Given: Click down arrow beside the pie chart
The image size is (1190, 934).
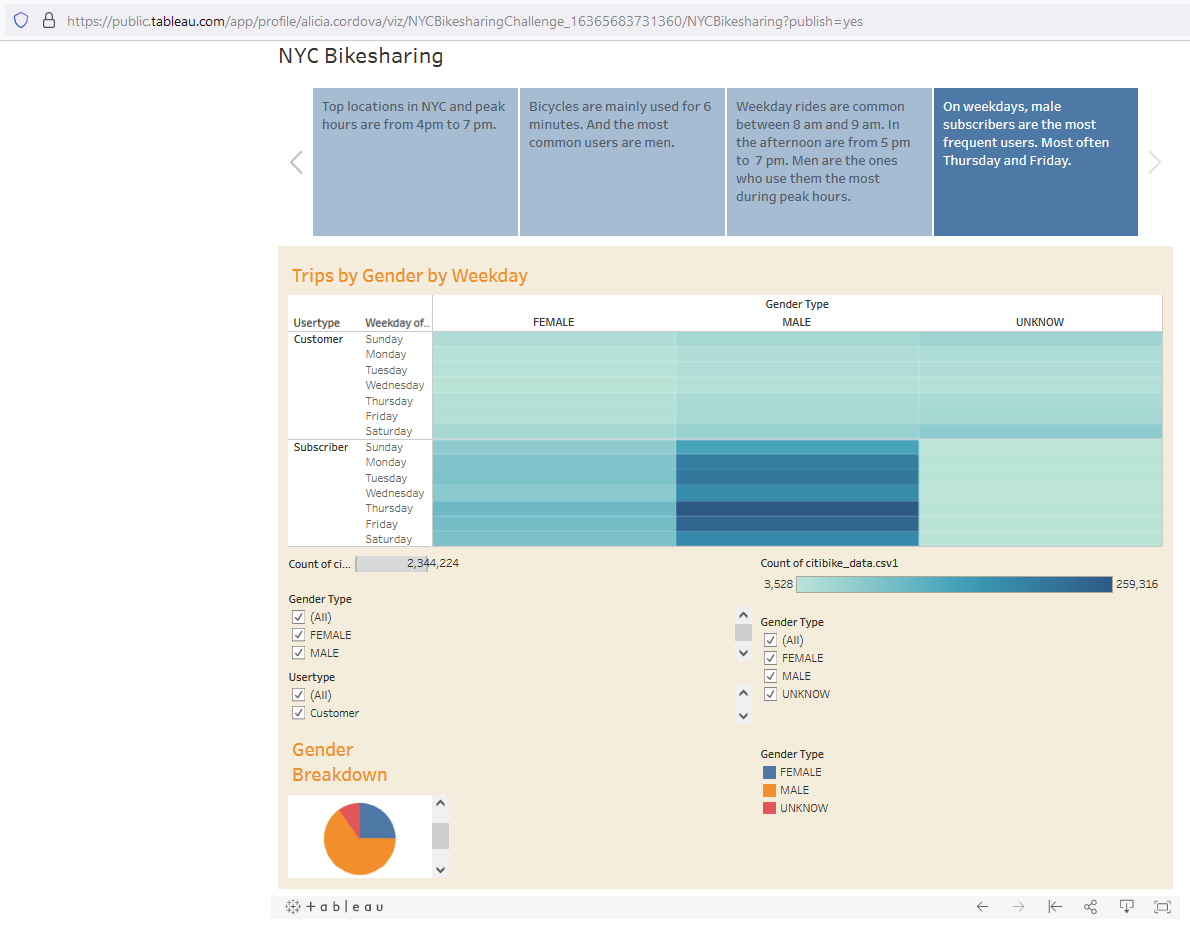Looking at the screenshot, I should [440, 870].
